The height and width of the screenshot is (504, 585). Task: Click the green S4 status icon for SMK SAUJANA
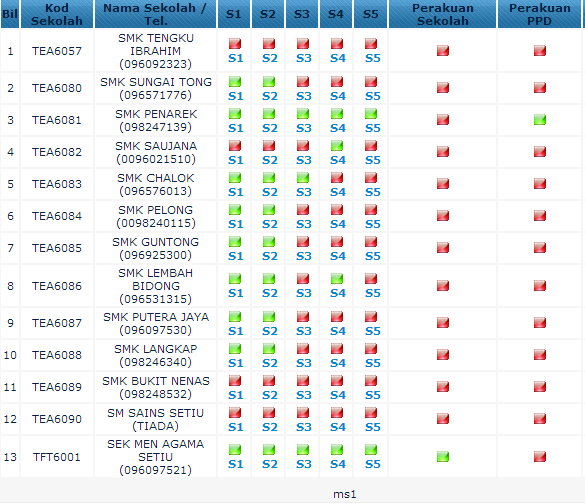pyautogui.click(x=337, y=145)
